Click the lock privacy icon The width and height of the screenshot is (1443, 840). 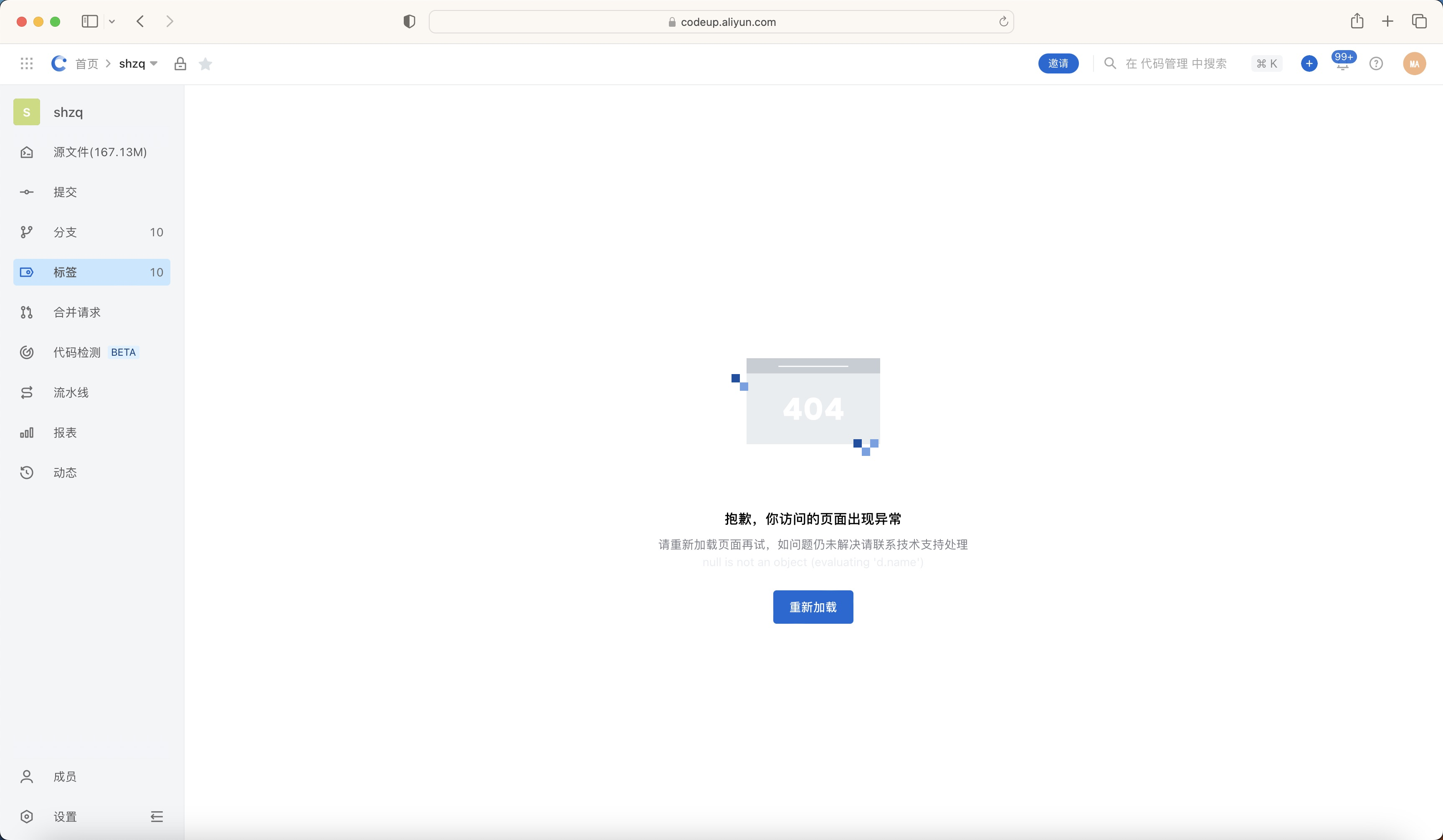pyautogui.click(x=180, y=63)
